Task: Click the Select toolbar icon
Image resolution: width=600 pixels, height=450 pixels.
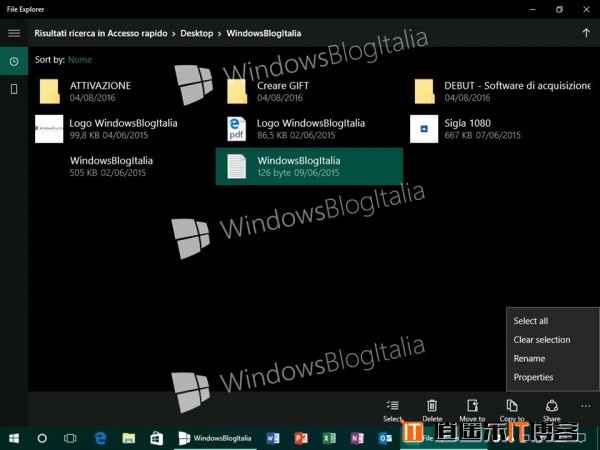Action: coord(393,405)
